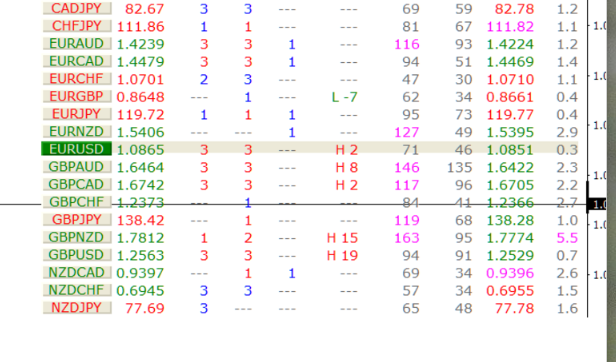Select GBPCAD price 1.6742
This screenshot has height=362, width=616.
141,185
